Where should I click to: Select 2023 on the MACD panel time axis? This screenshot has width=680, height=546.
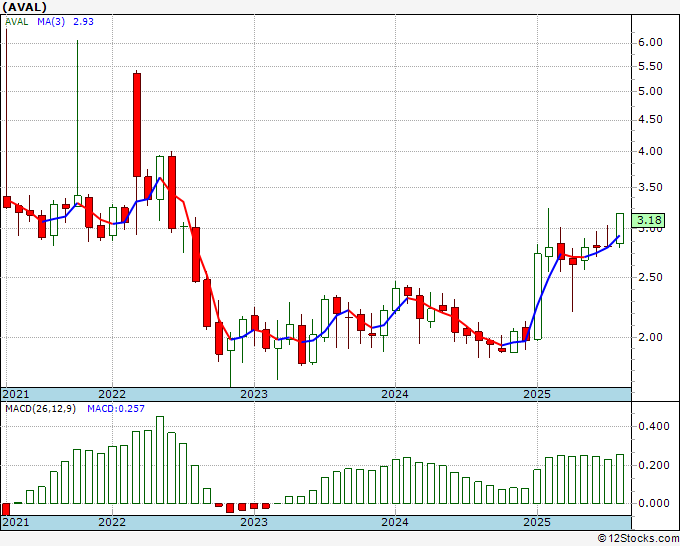click(254, 522)
